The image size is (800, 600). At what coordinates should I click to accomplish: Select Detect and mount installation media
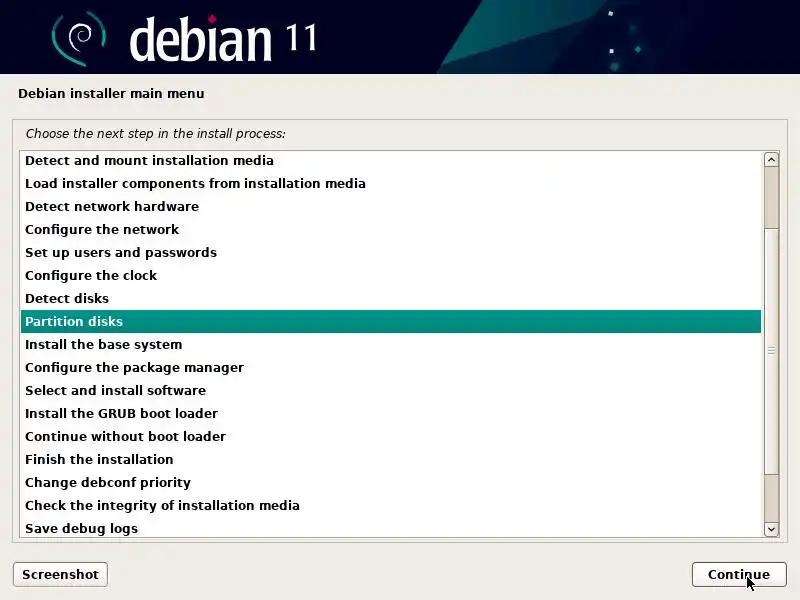(391, 160)
